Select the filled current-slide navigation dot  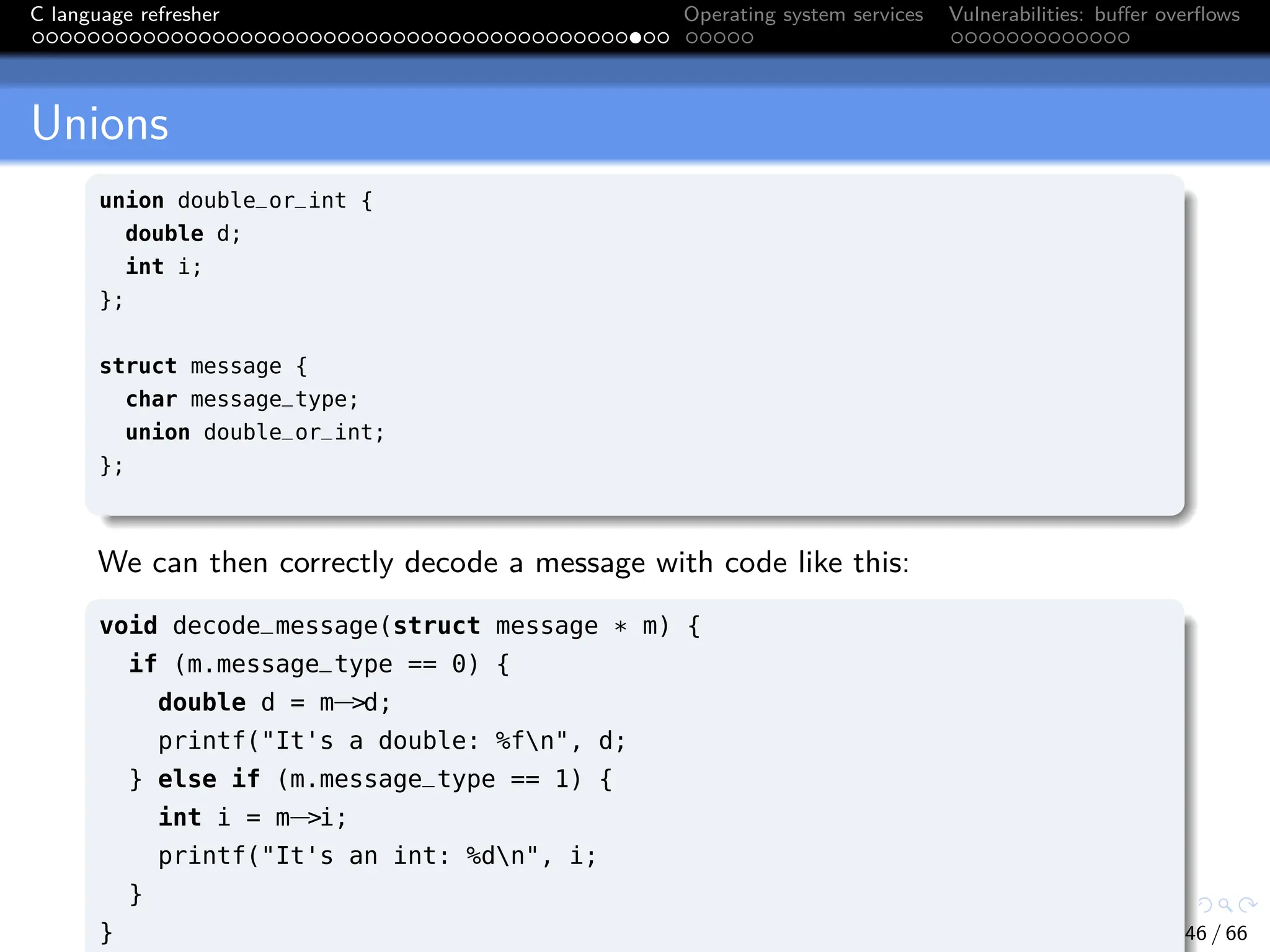(x=636, y=38)
